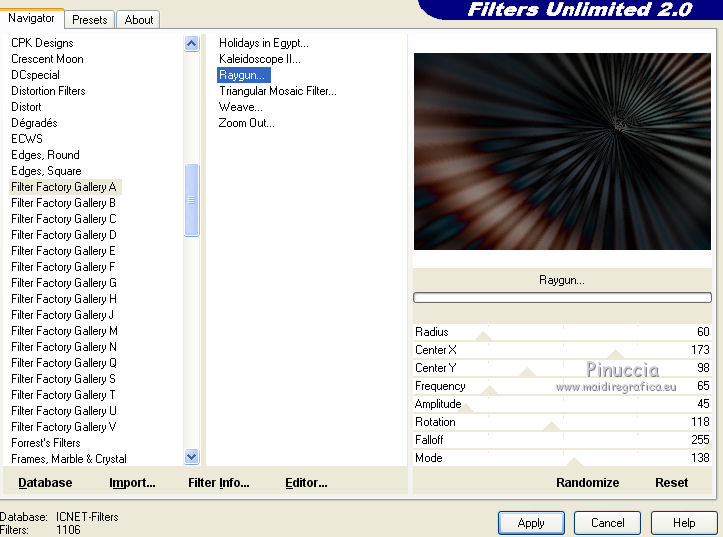This screenshot has height=537, width=723.
Task: Select Filter Factory Gallery V
Action: point(63,427)
